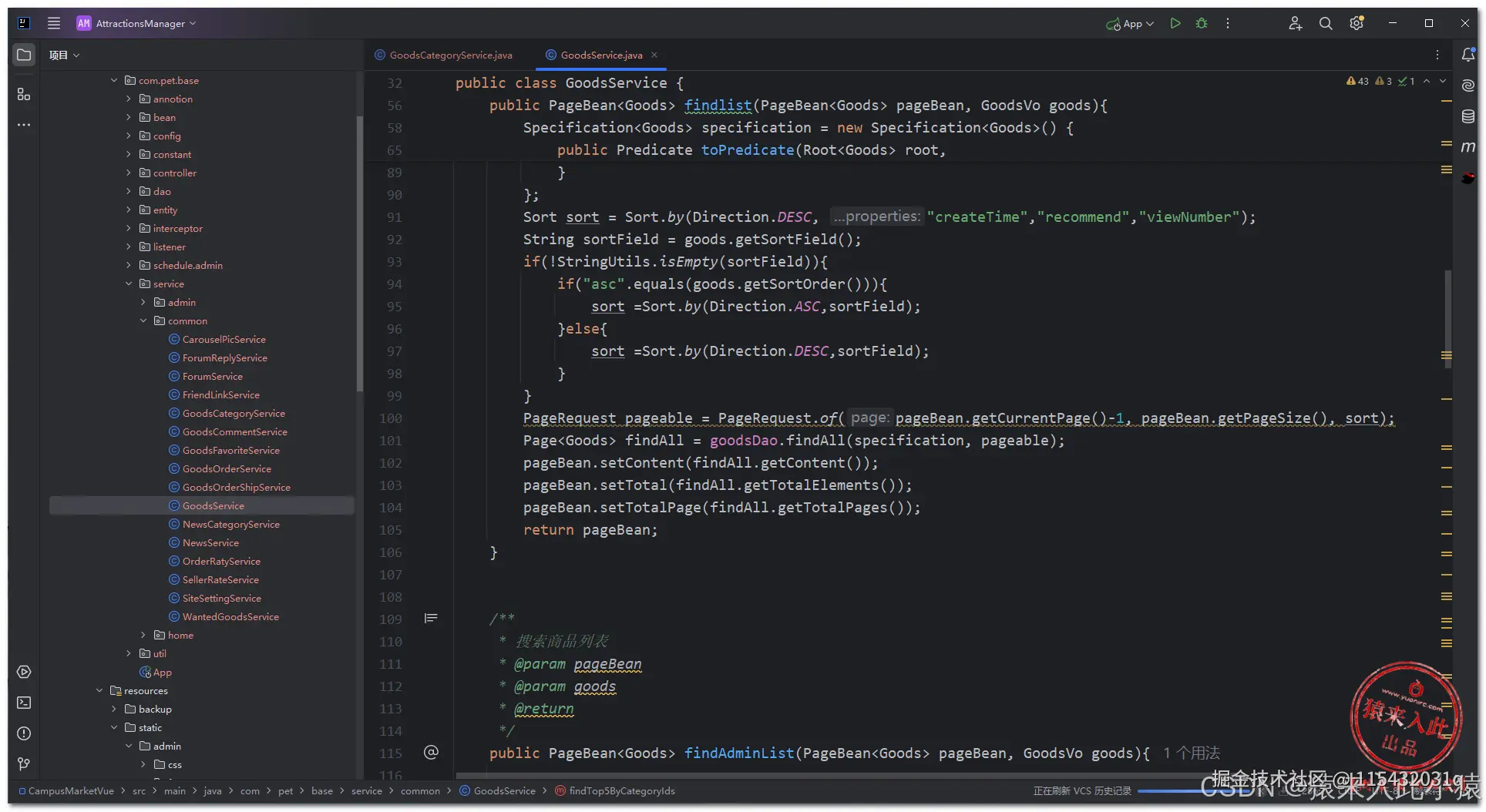Open AttractionsManager project dropdown

136,23
